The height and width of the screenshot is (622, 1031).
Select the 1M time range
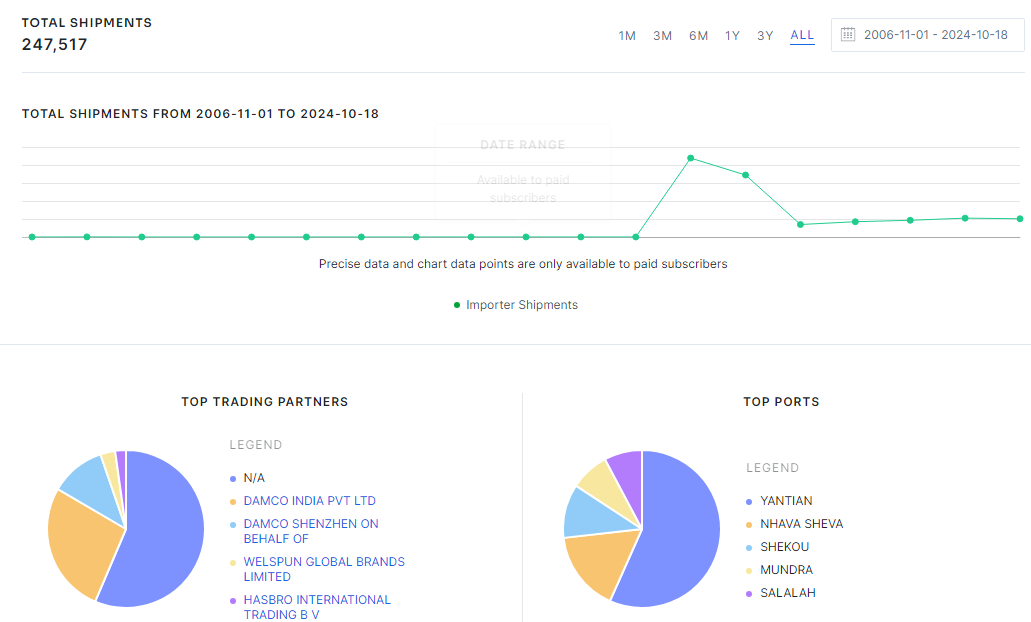coord(627,35)
